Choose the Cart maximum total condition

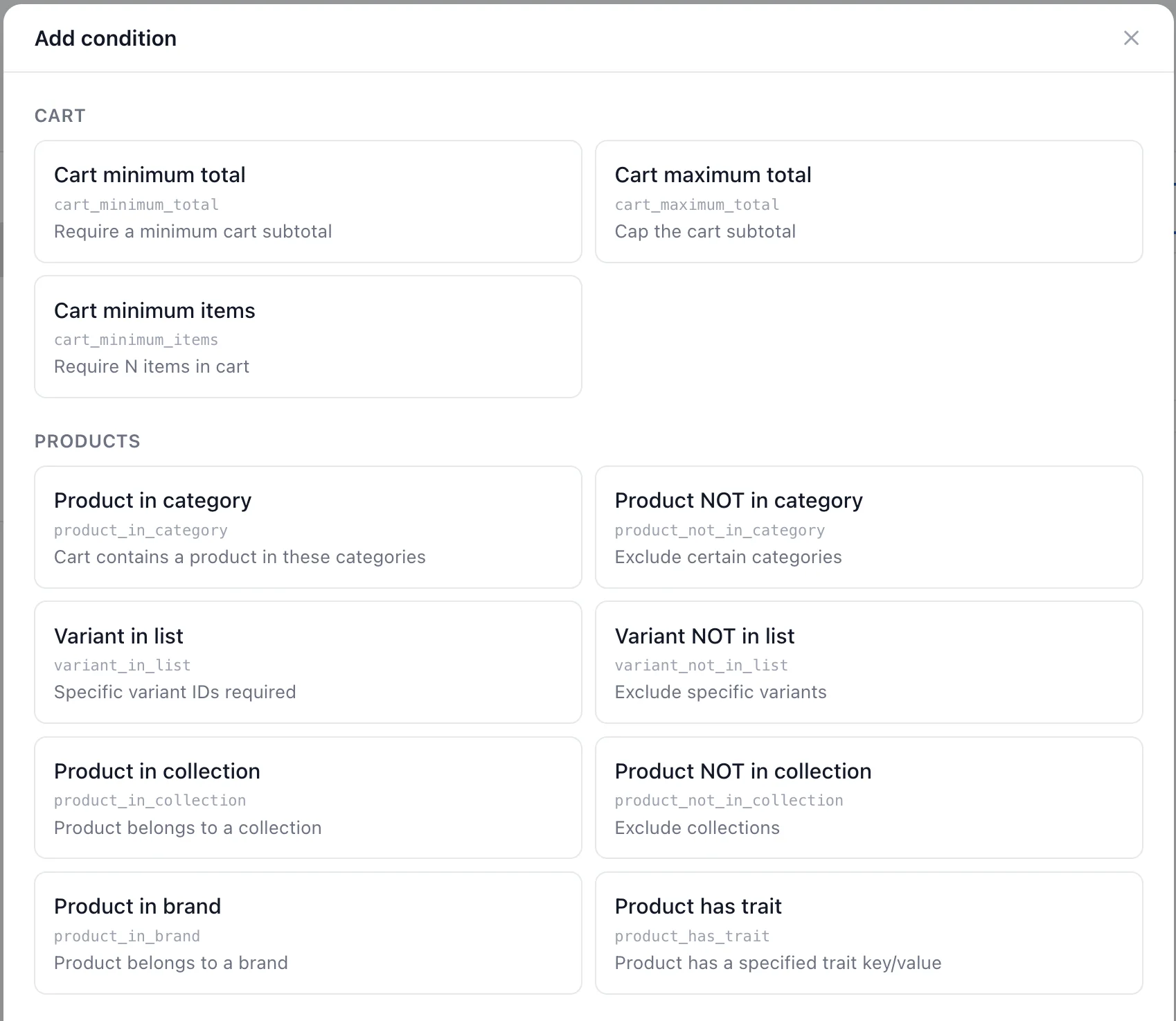coord(868,202)
